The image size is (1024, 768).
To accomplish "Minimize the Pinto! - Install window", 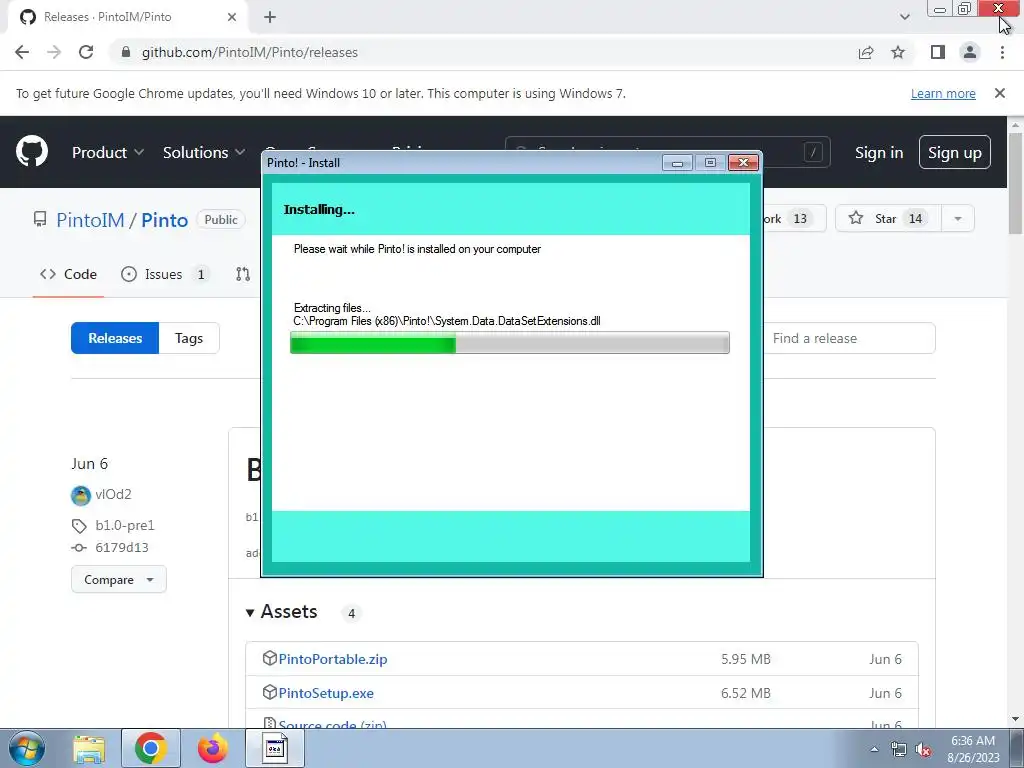I will pos(677,163).
